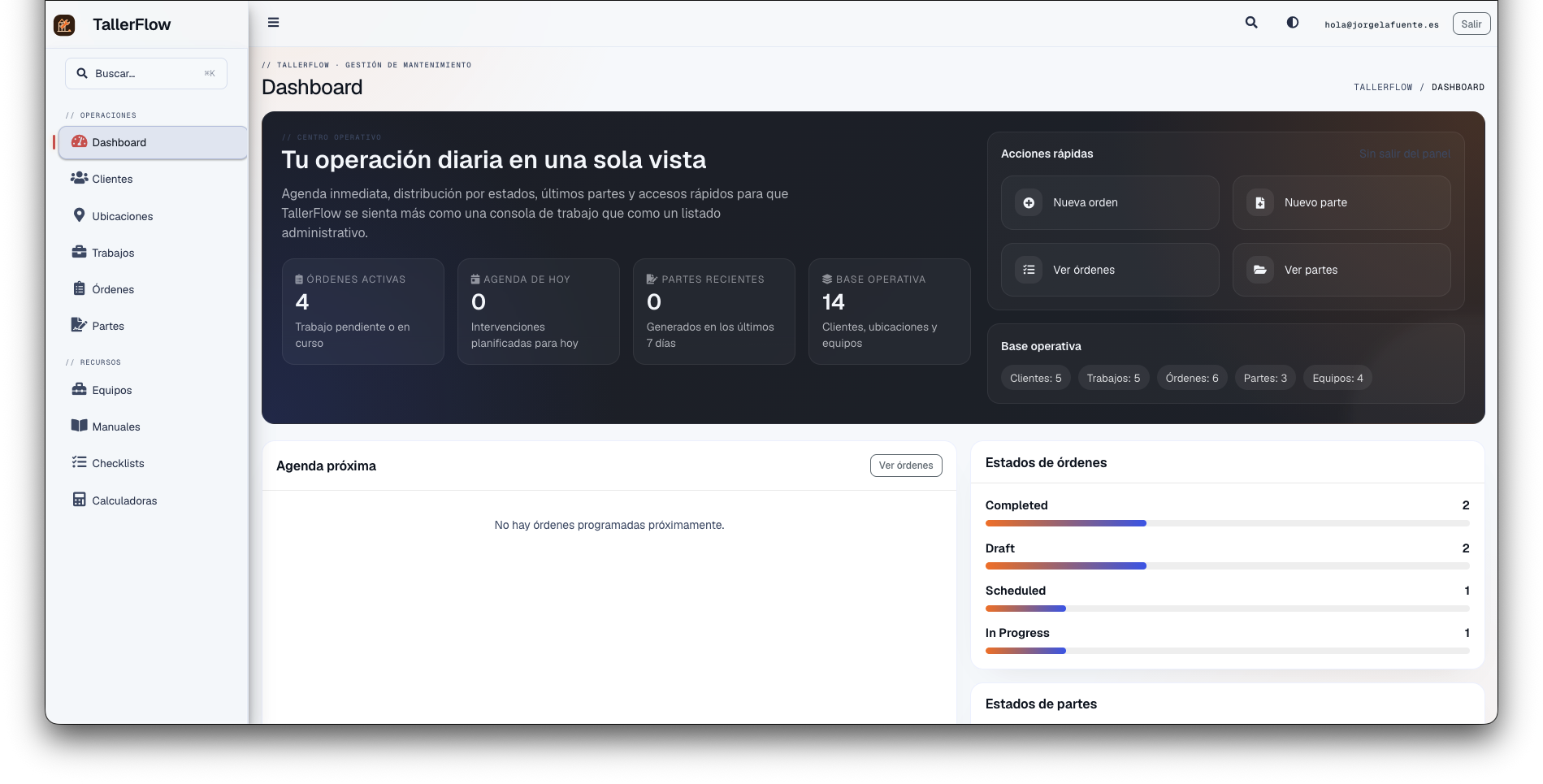The image size is (1543, 784).
Task: Click the Completed progress bar
Action: [1227, 523]
